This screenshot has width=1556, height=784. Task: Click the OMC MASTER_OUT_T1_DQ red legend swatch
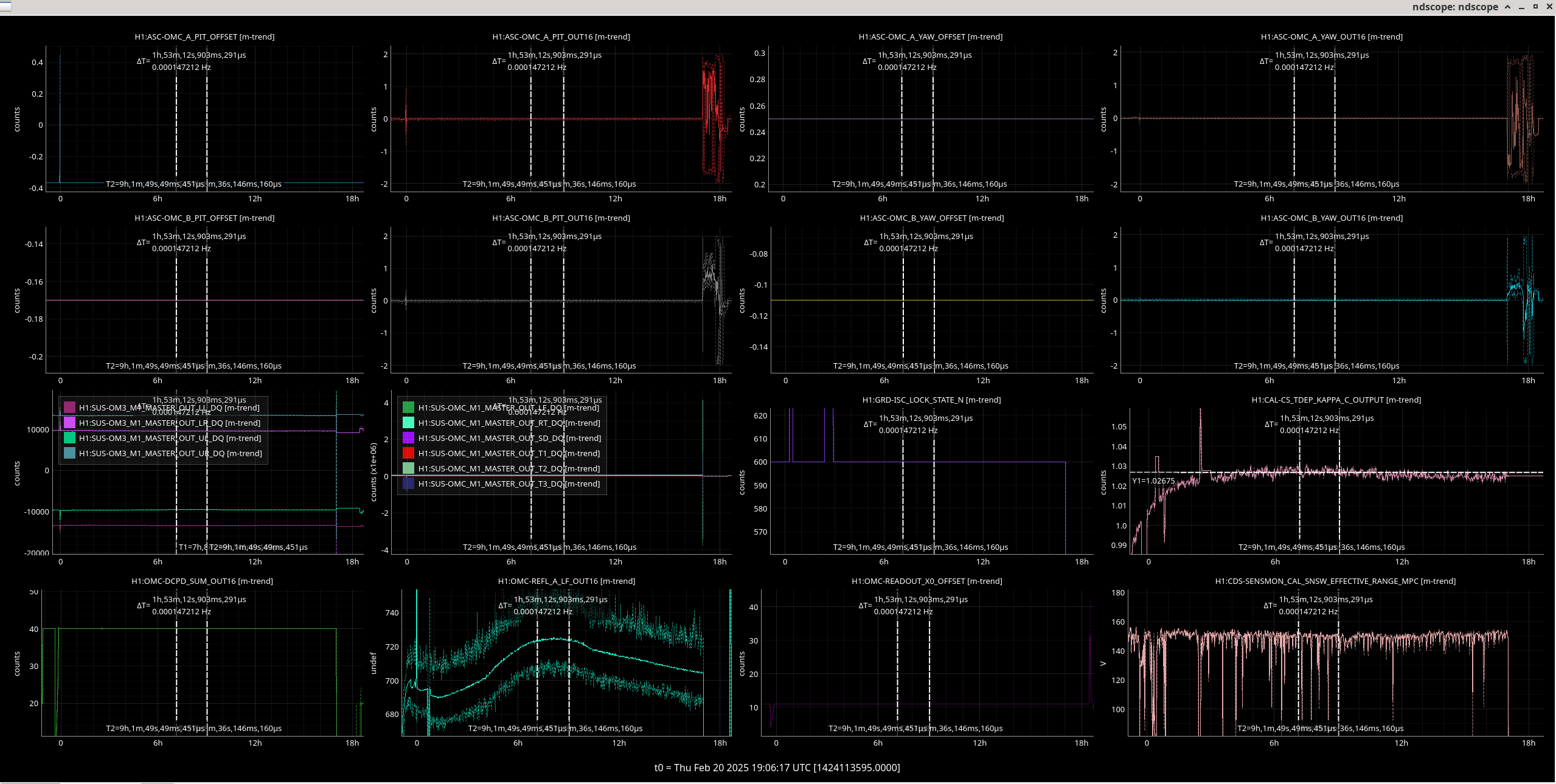[408, 453]
